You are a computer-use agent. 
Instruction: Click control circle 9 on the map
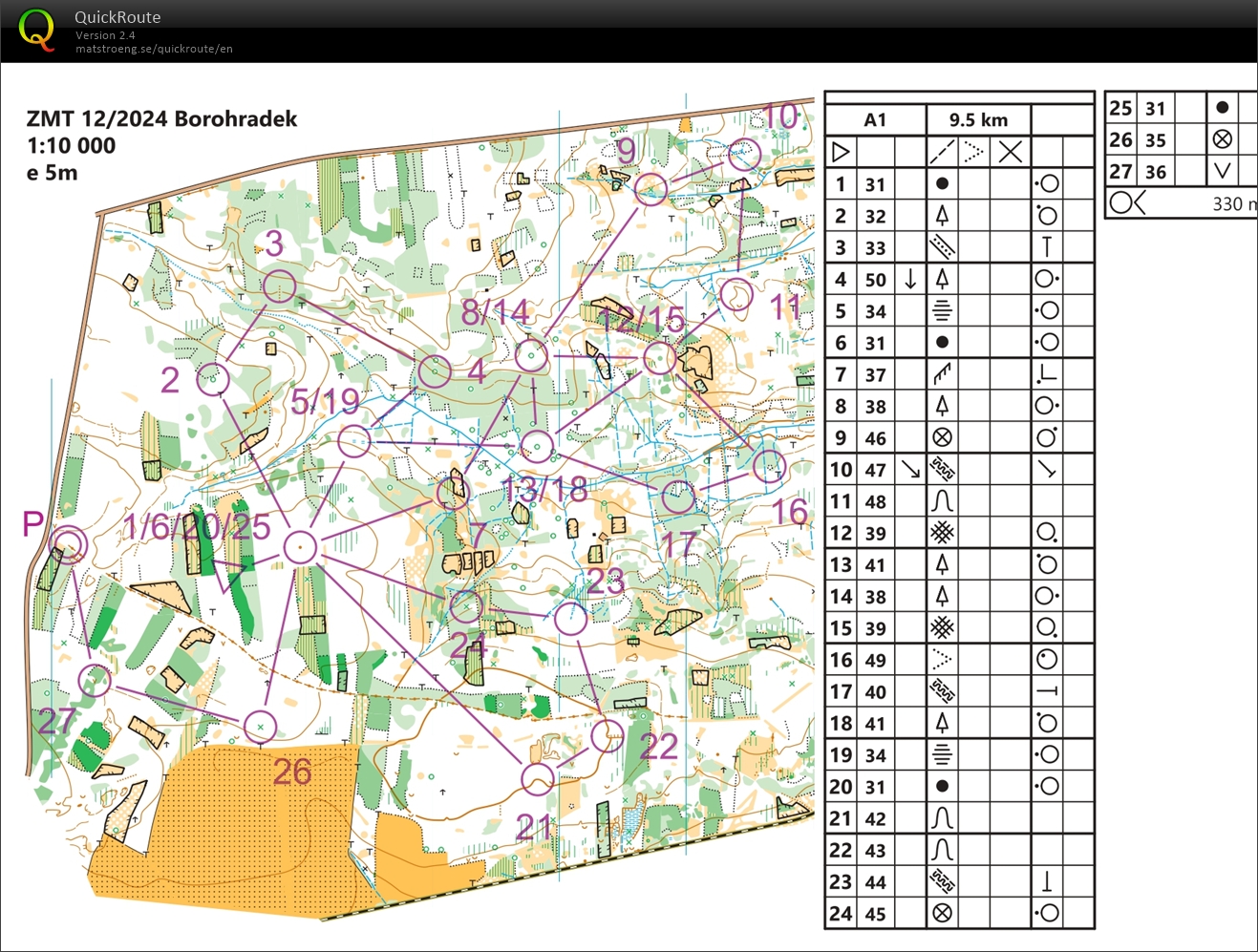pos(651,189)
